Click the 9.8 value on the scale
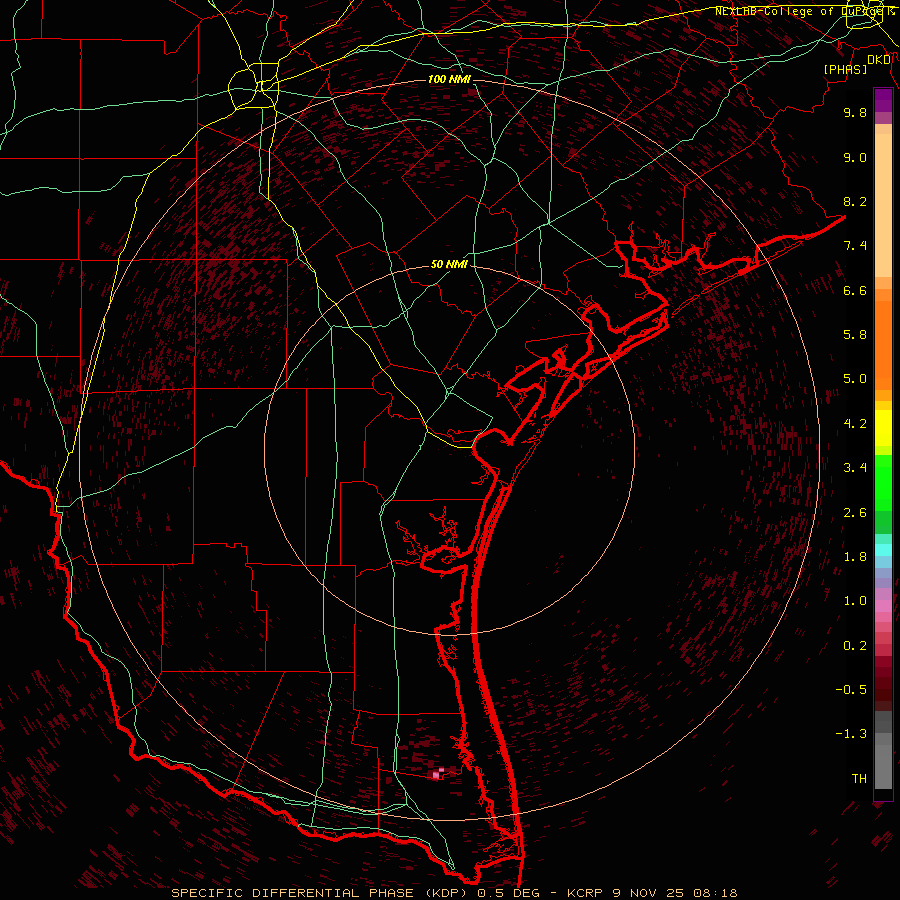 point(855,112)
